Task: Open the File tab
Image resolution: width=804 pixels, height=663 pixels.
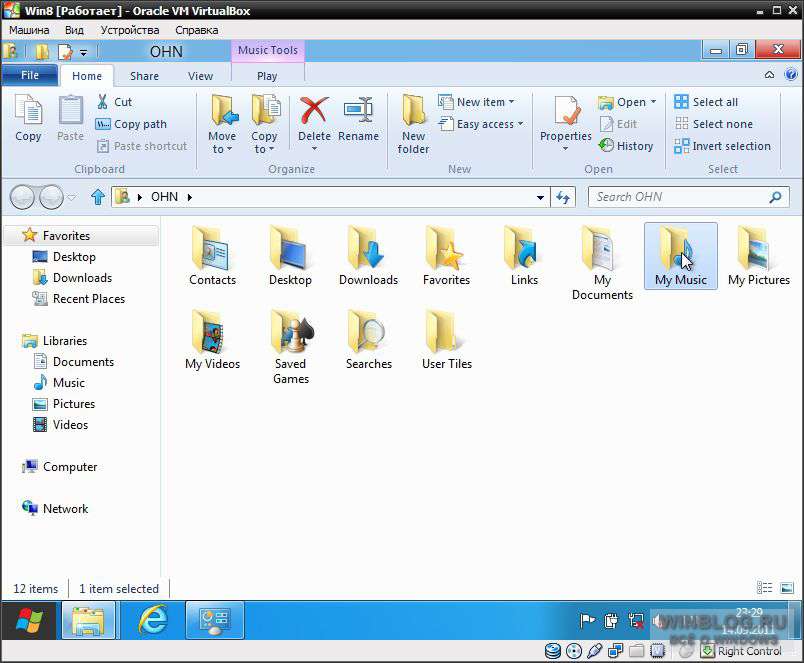Action: [30, 75]
